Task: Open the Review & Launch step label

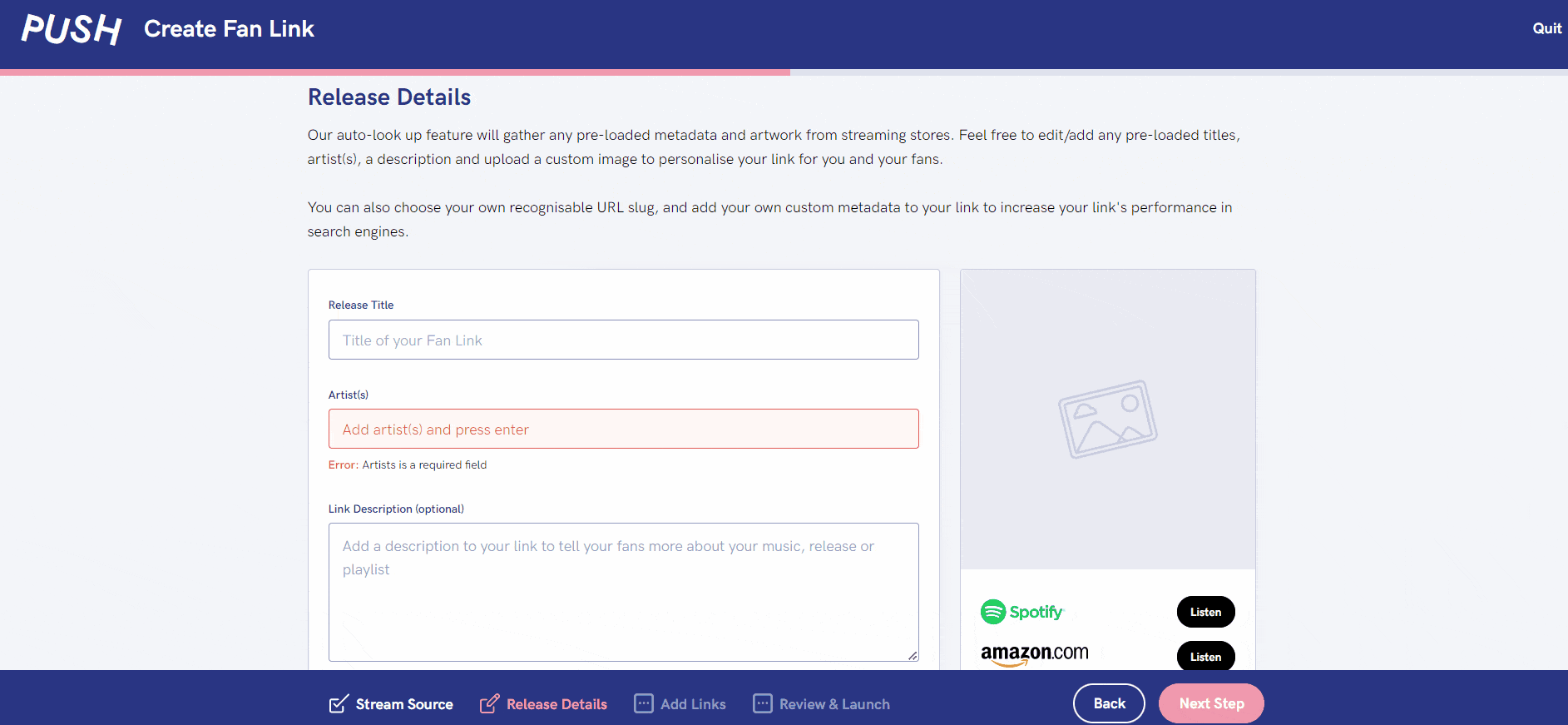Action: point(834,704)
